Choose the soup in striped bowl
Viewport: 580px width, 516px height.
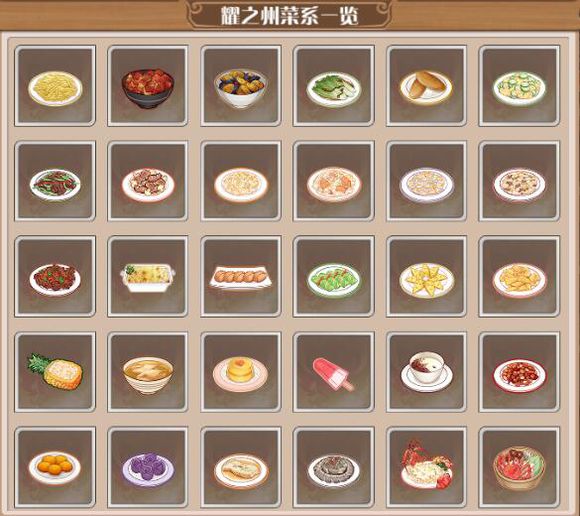[148, 372]
